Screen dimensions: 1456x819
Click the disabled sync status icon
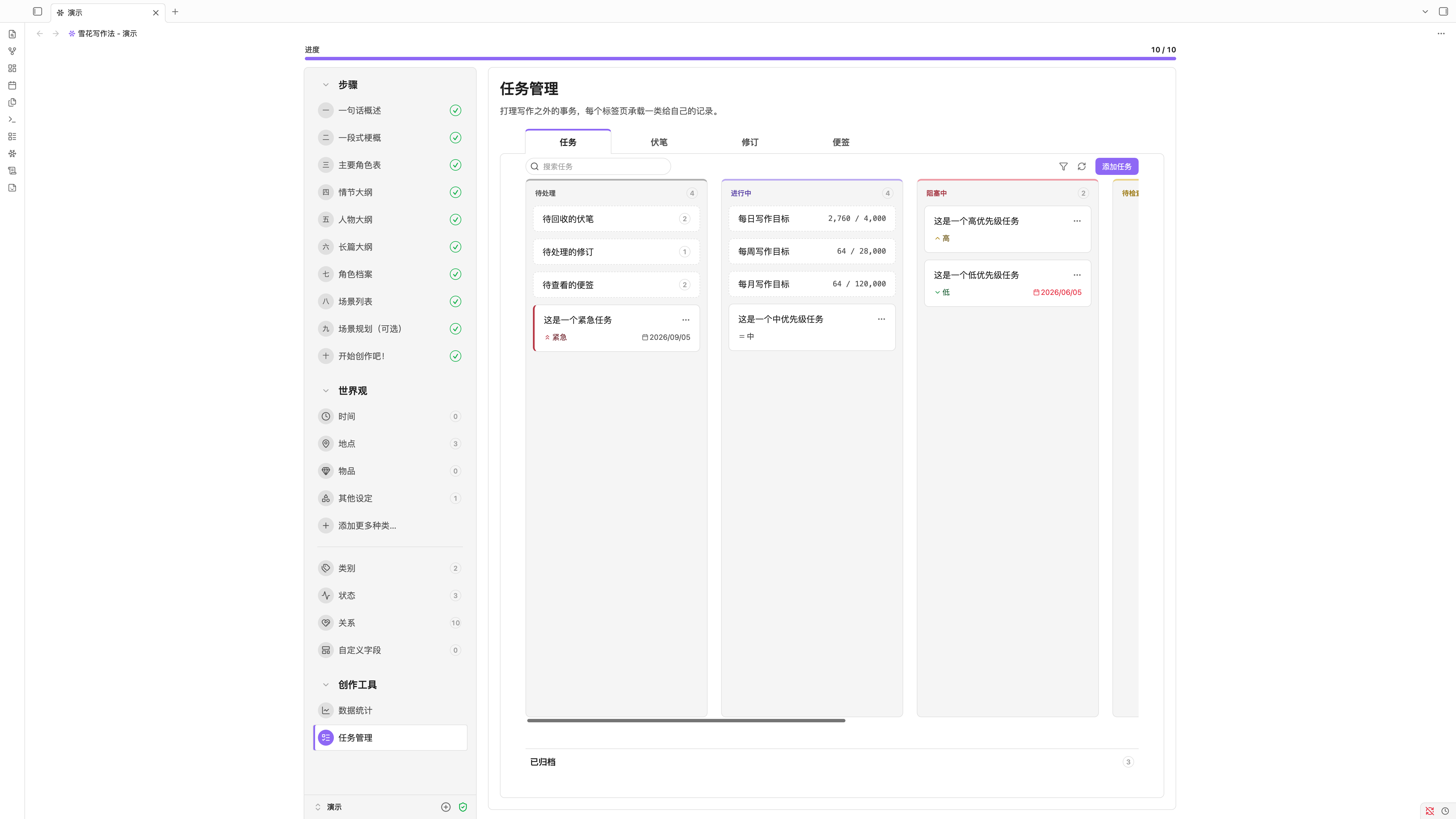[1430, 811]
